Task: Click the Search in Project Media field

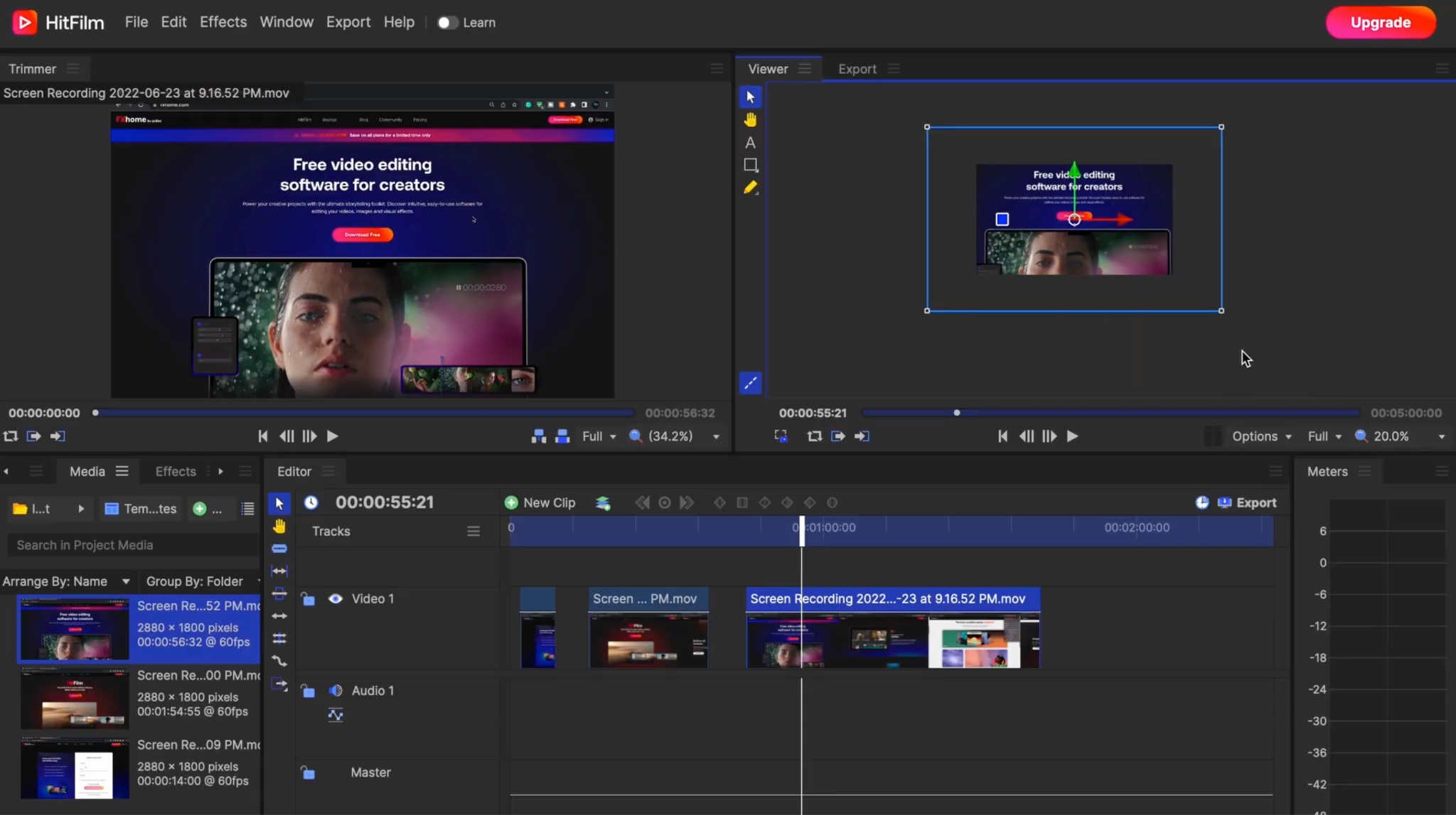Action: point(131,545)
